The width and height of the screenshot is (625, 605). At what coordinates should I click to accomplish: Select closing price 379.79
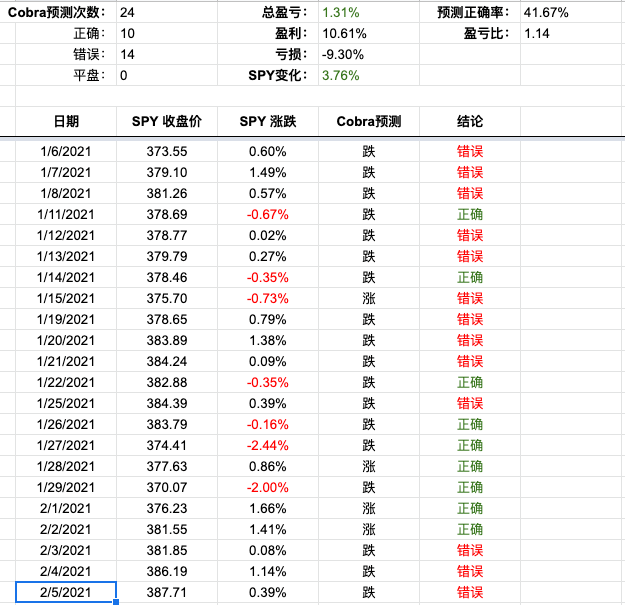(167, 257)
